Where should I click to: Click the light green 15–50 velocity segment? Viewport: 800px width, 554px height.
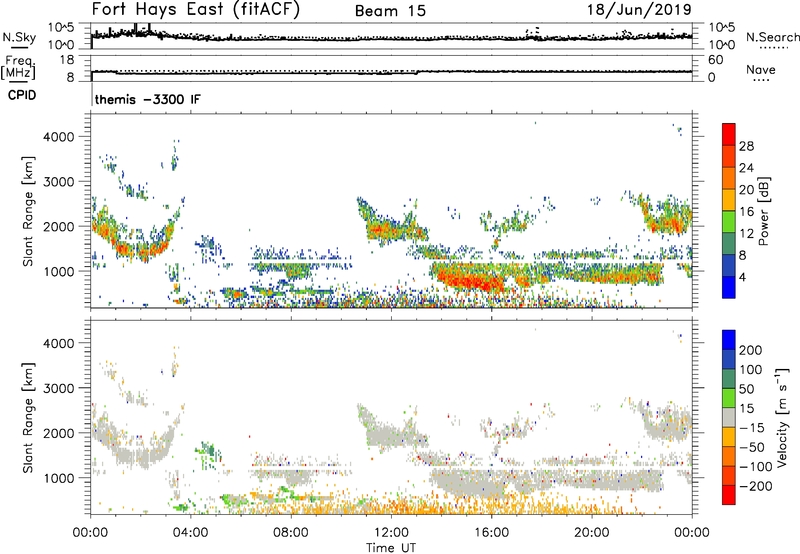tap(729, 398)
